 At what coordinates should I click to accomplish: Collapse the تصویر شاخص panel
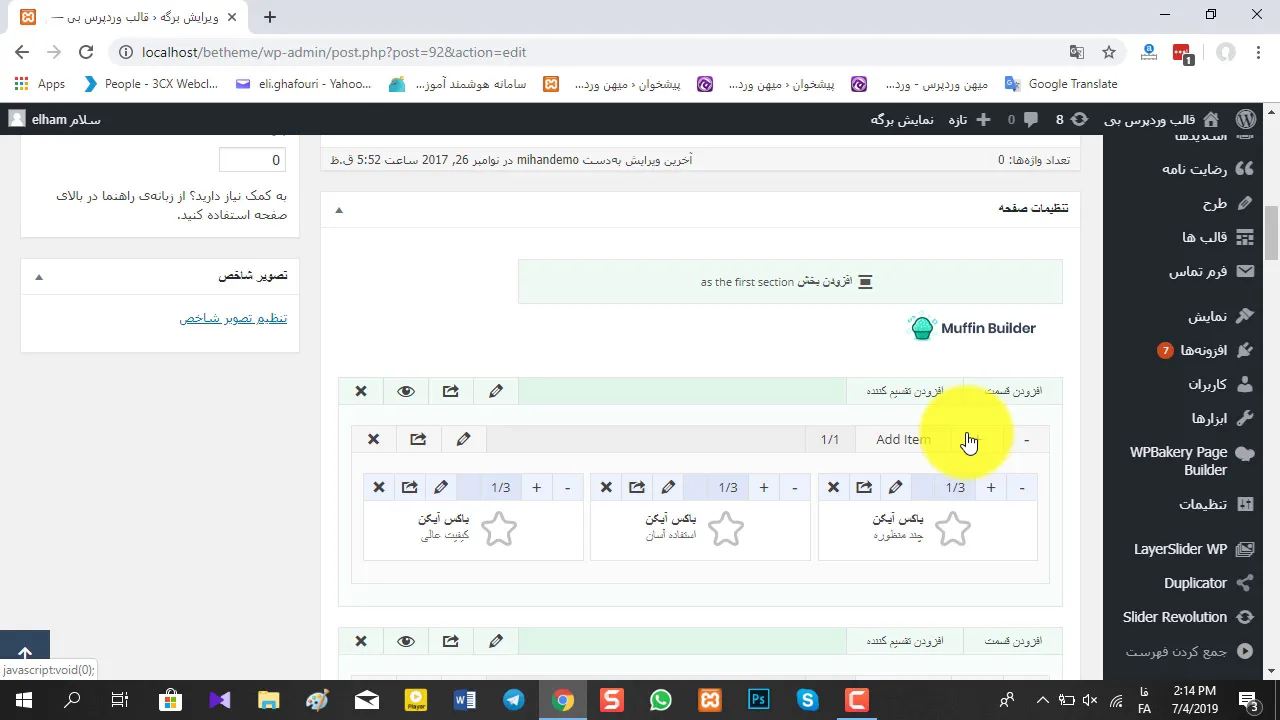tap(39, 277)
